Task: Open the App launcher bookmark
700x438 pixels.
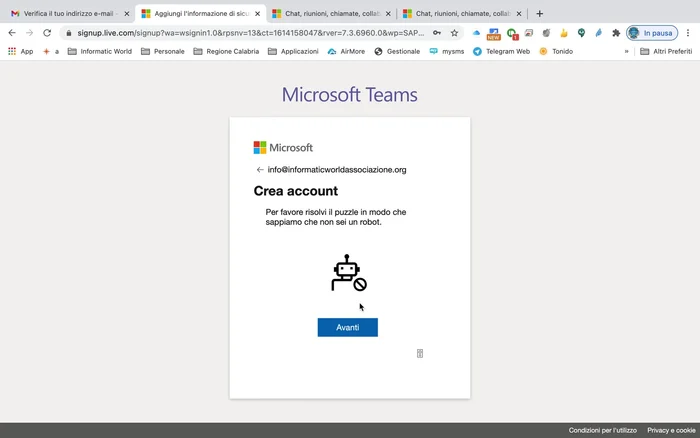Action: pyautogui.click(x=21, y=51)
